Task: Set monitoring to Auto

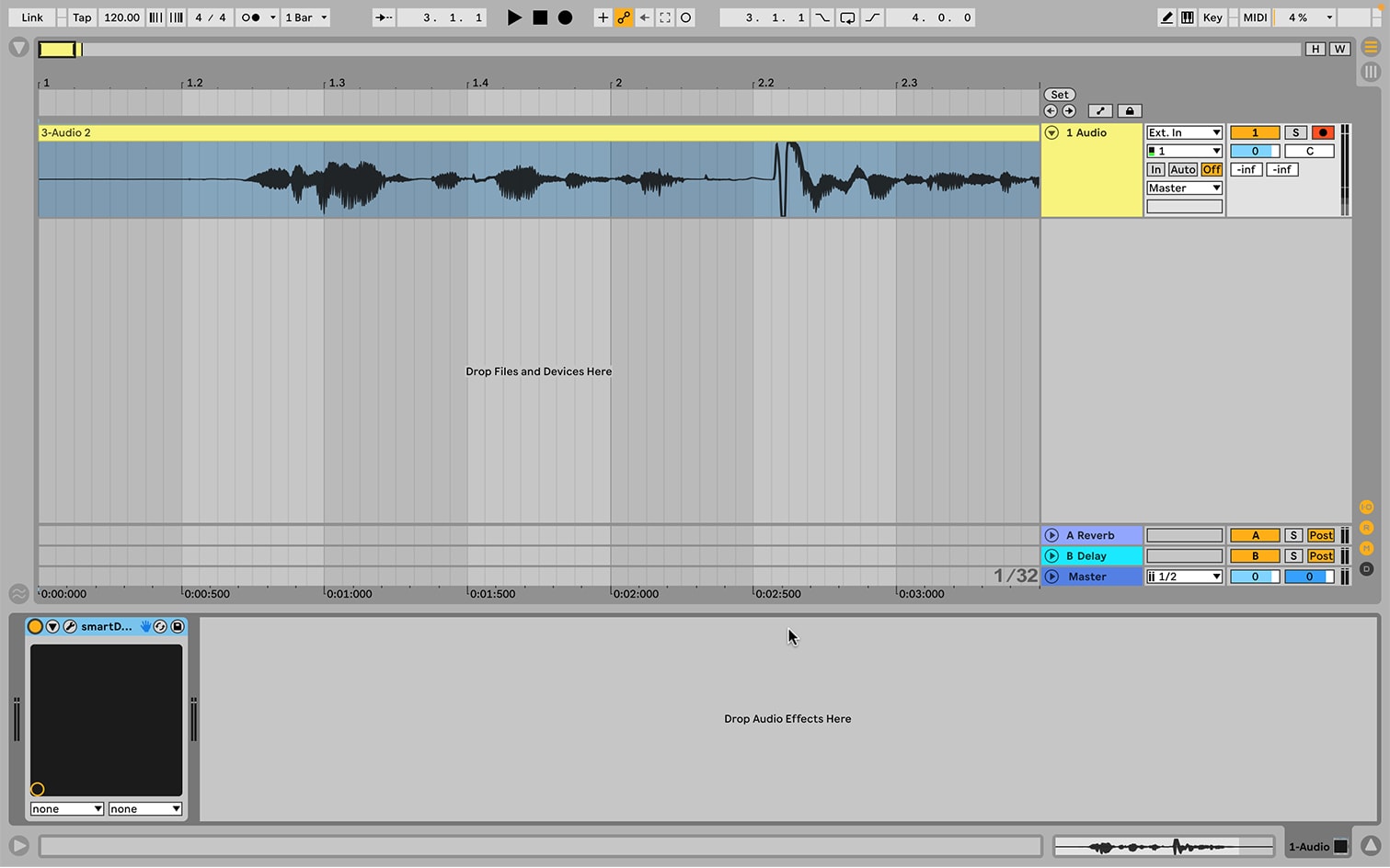Action: (x=1183, y=170)
